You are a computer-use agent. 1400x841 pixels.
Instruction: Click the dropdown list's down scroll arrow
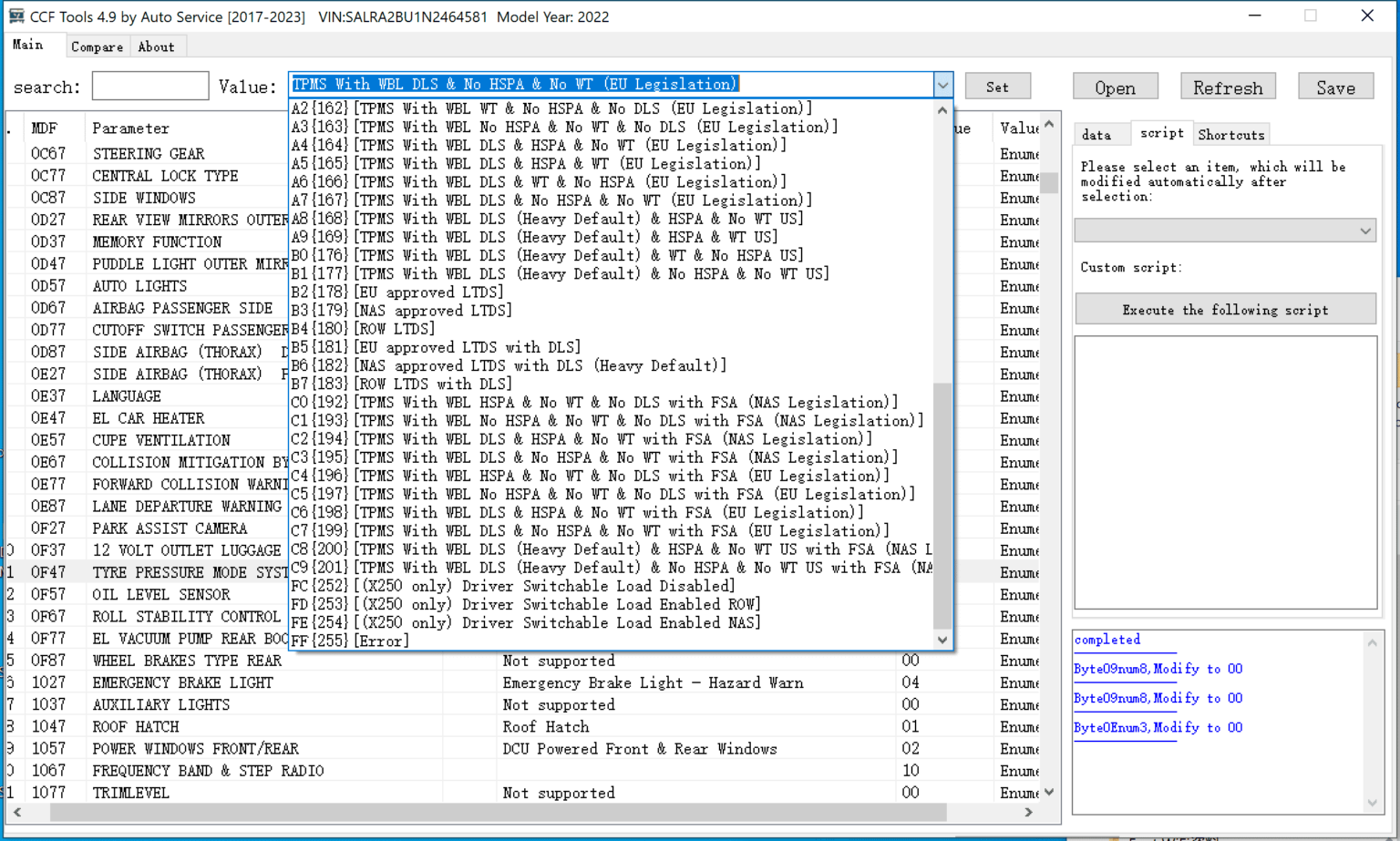point(942,640)
